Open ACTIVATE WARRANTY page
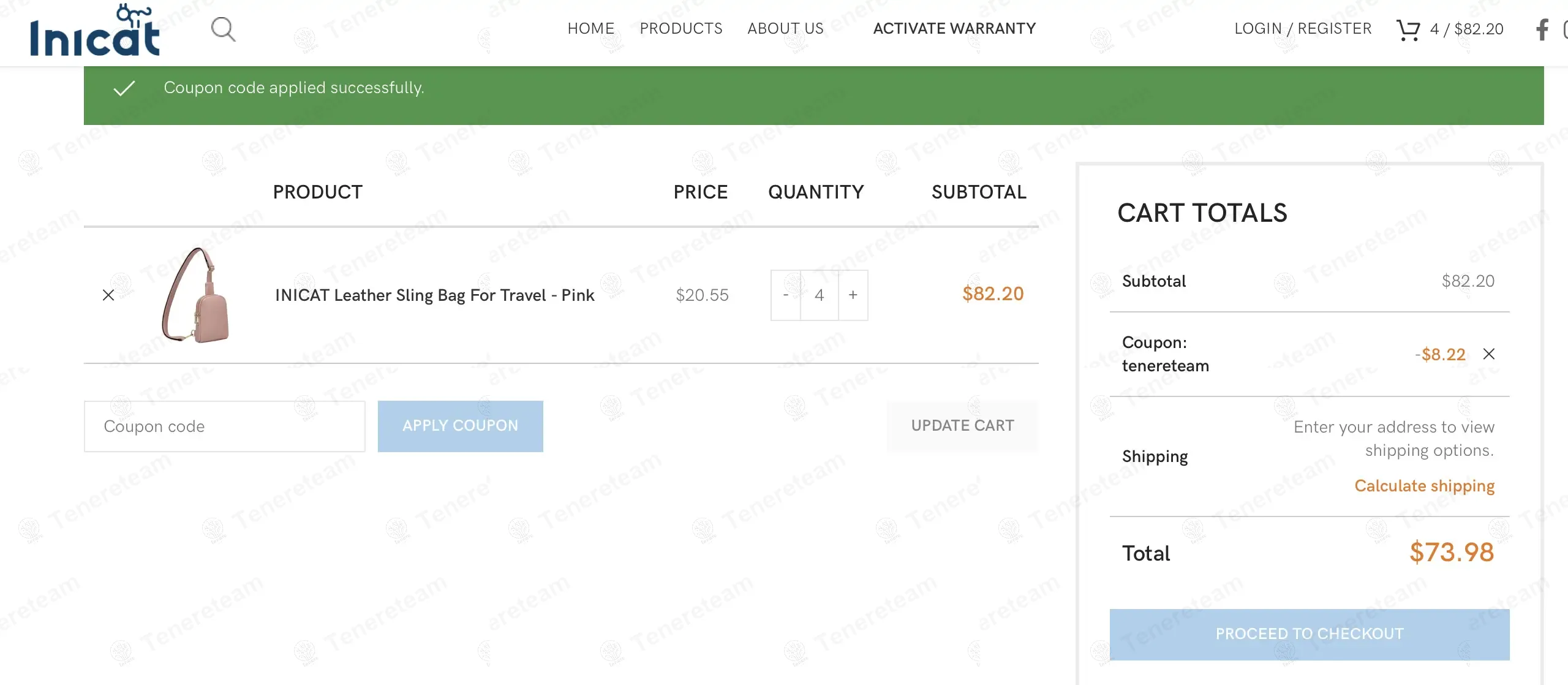The image size is (1568, 685). point(954,29)
